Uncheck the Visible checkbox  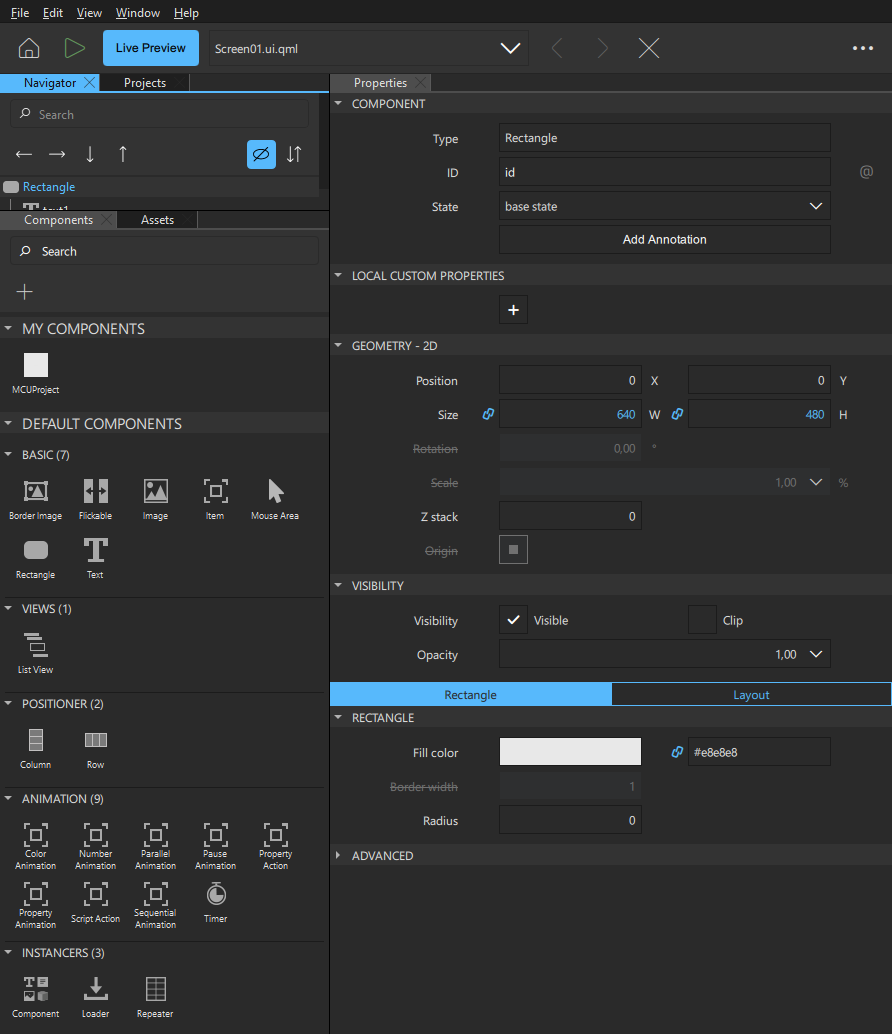(513, 620)
